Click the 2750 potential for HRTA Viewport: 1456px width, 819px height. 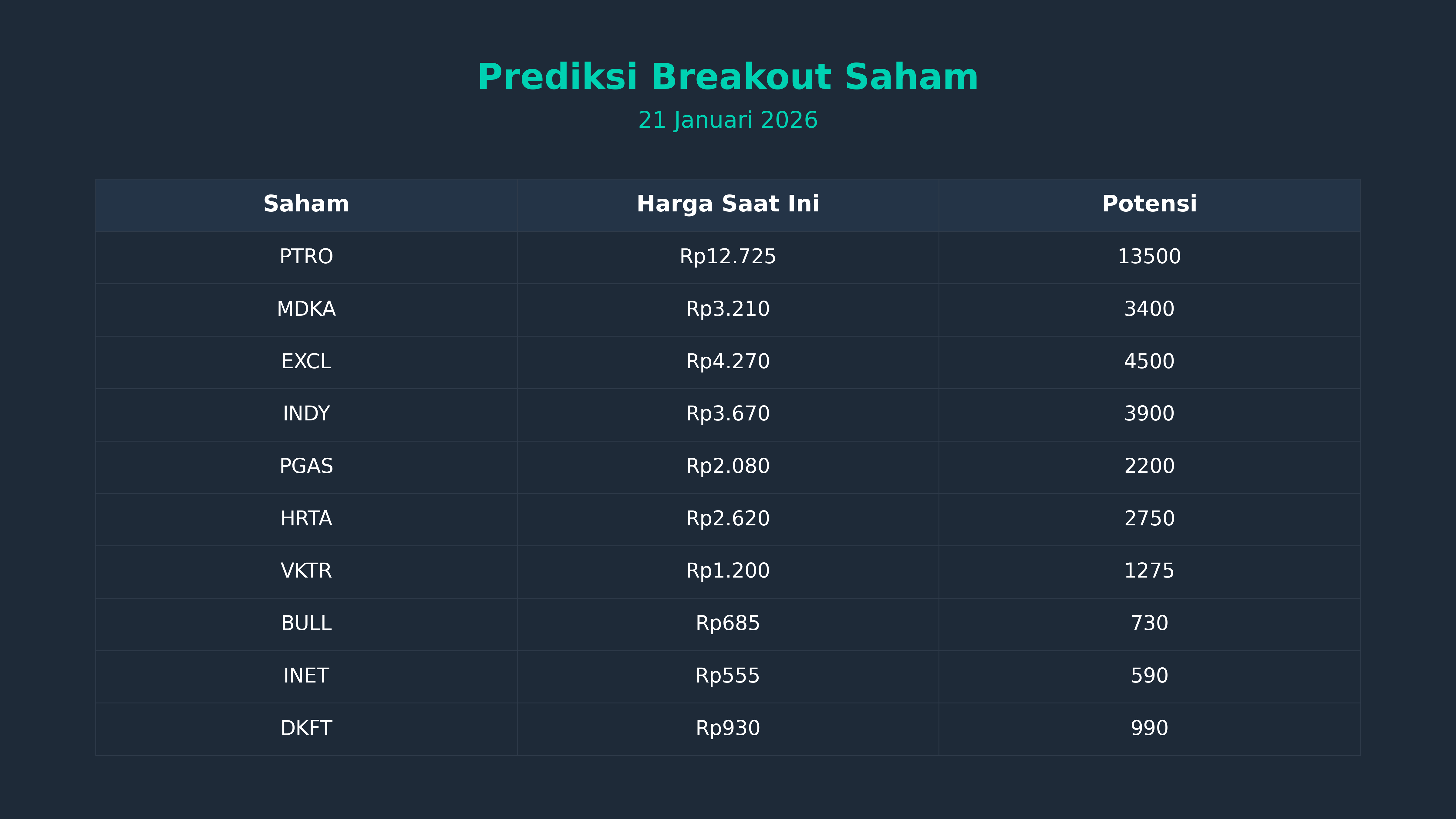(1149, 519)
